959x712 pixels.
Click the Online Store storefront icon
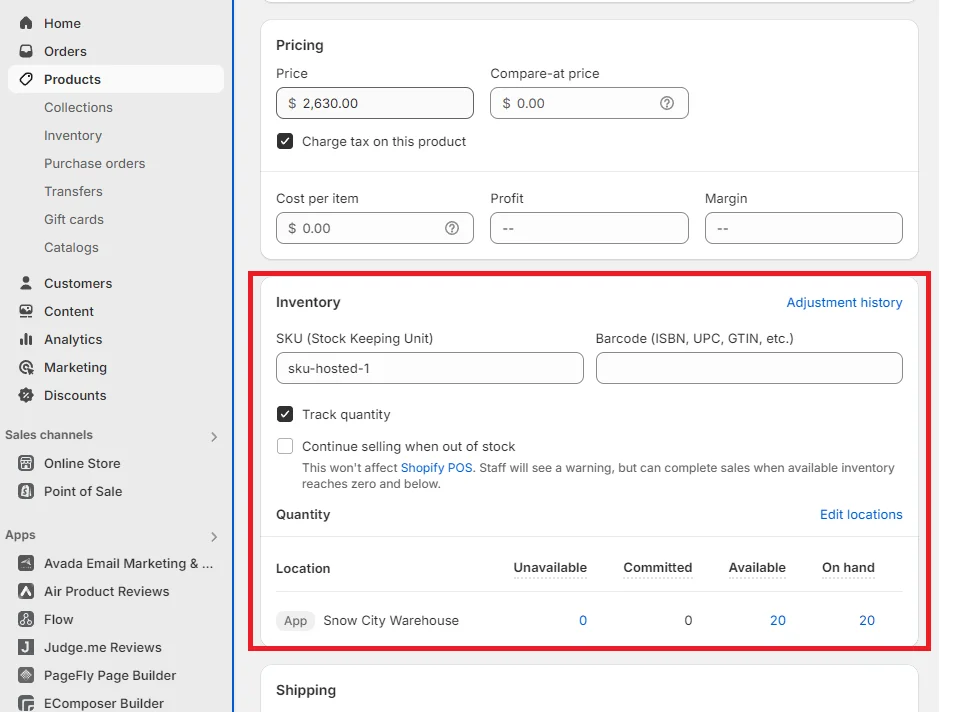26,464
